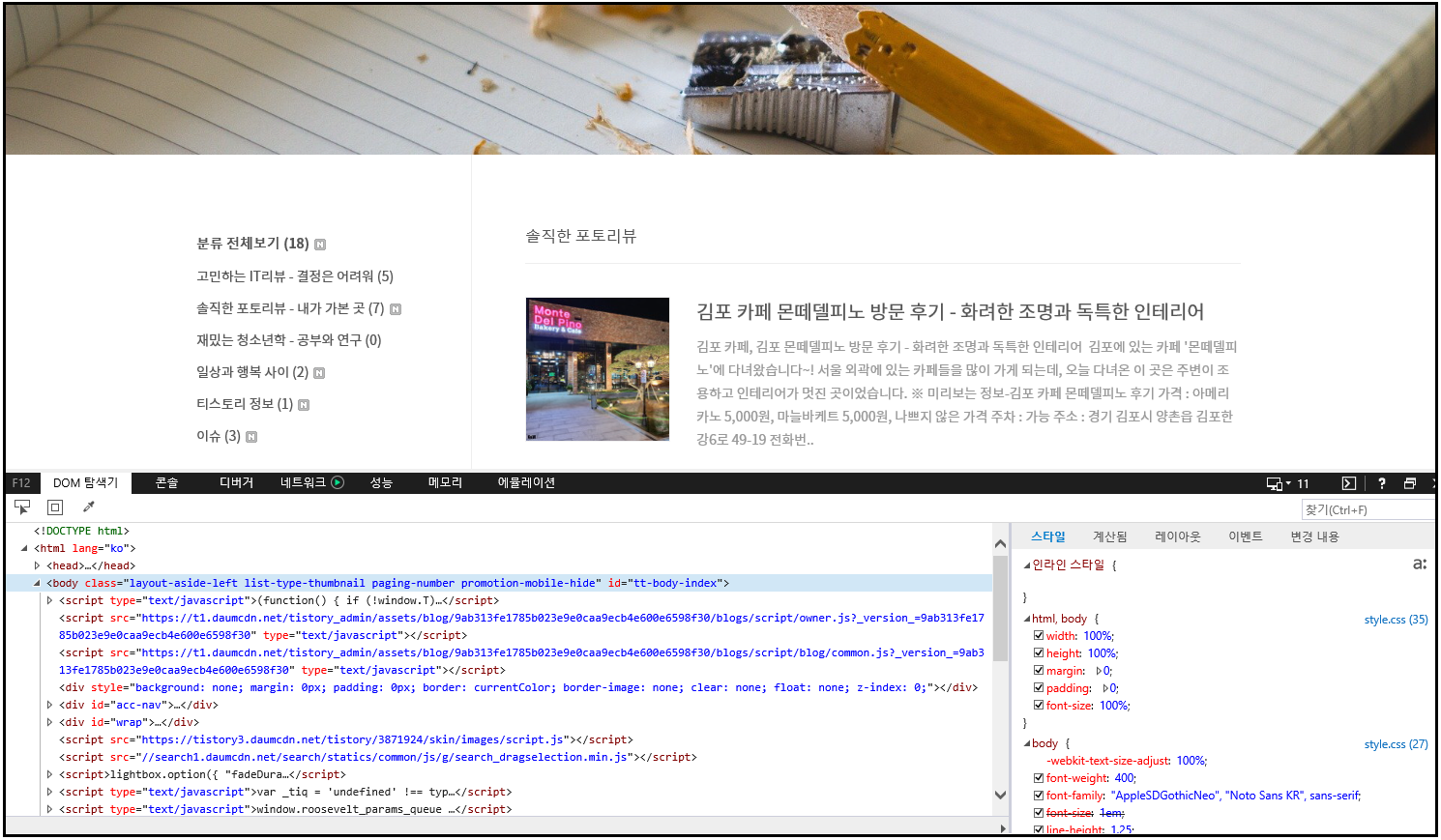This screenshot has width=1441, height=840.
Task: Open the developer tools help icon
Action: (1382, 483)
